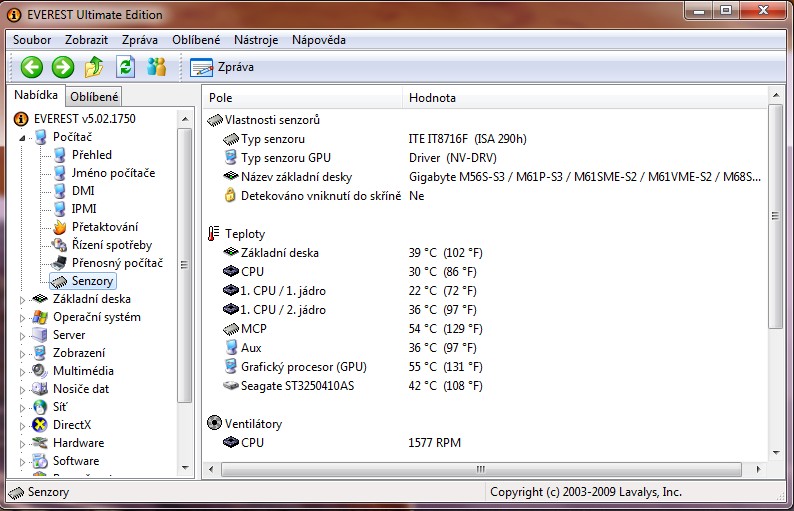This screenshot has height=511, width=794.
Task: Click the Seagate ST3250410AS drive icon
Action: 231,385
